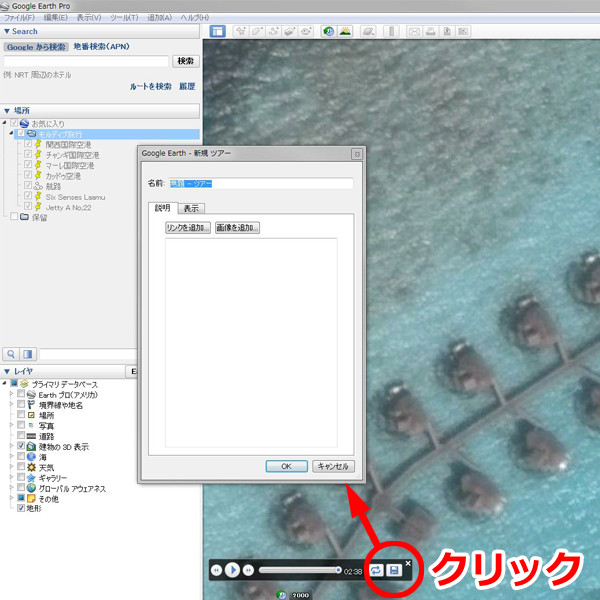This screenshot has width=600, height=600.
Task: Click the Email envelope toolbar icon
Action: [x=414, y=31]
